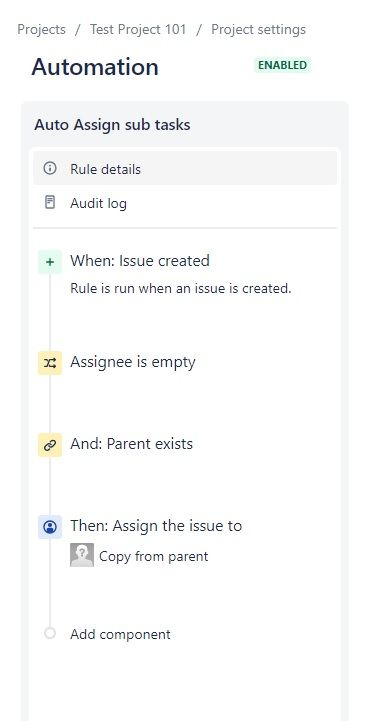This screenshot has height=721, width=376.
Task: Click the yellow shuffle condition icon
Action: (x=50, y=363)
